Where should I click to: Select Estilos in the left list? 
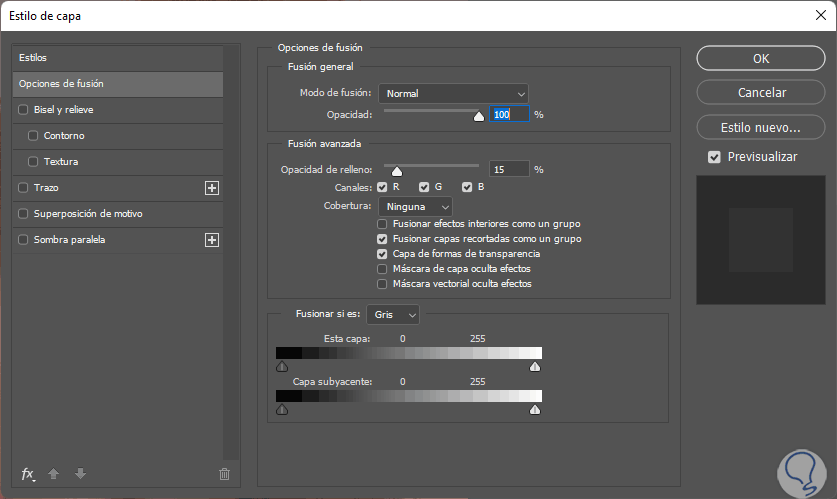(117, 58)
